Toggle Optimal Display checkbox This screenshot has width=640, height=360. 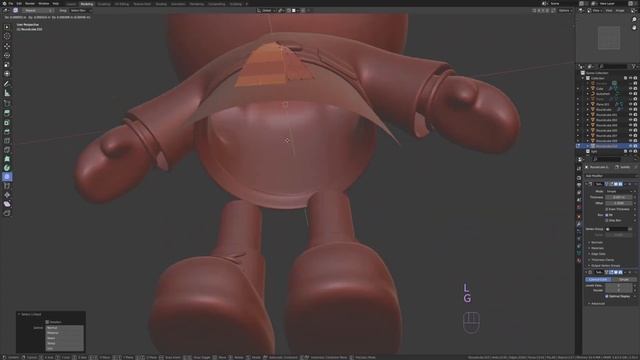[607, 296]
